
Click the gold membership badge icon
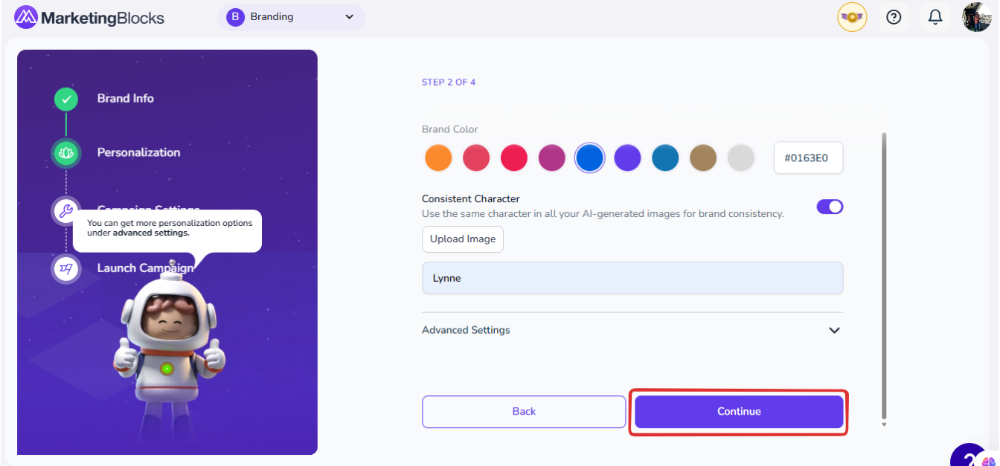852,17
